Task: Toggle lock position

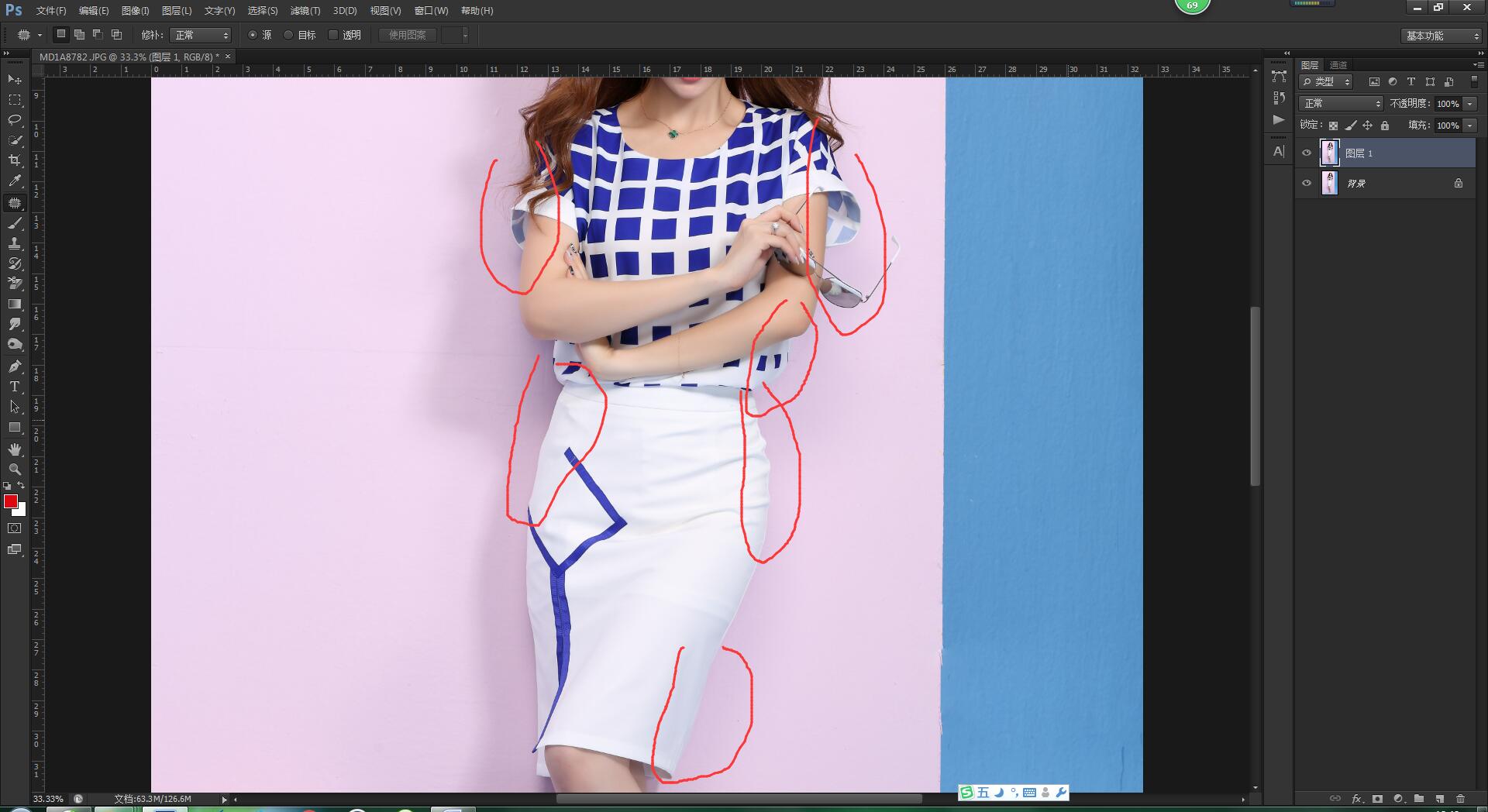Action: point(1368,126)
